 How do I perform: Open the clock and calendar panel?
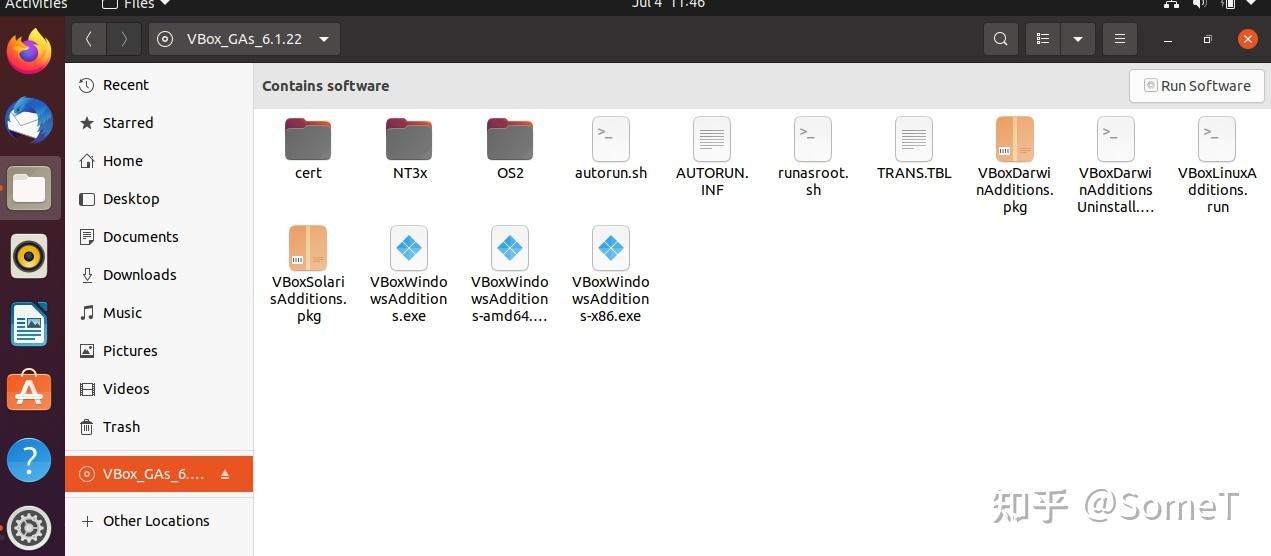point(669,4)
